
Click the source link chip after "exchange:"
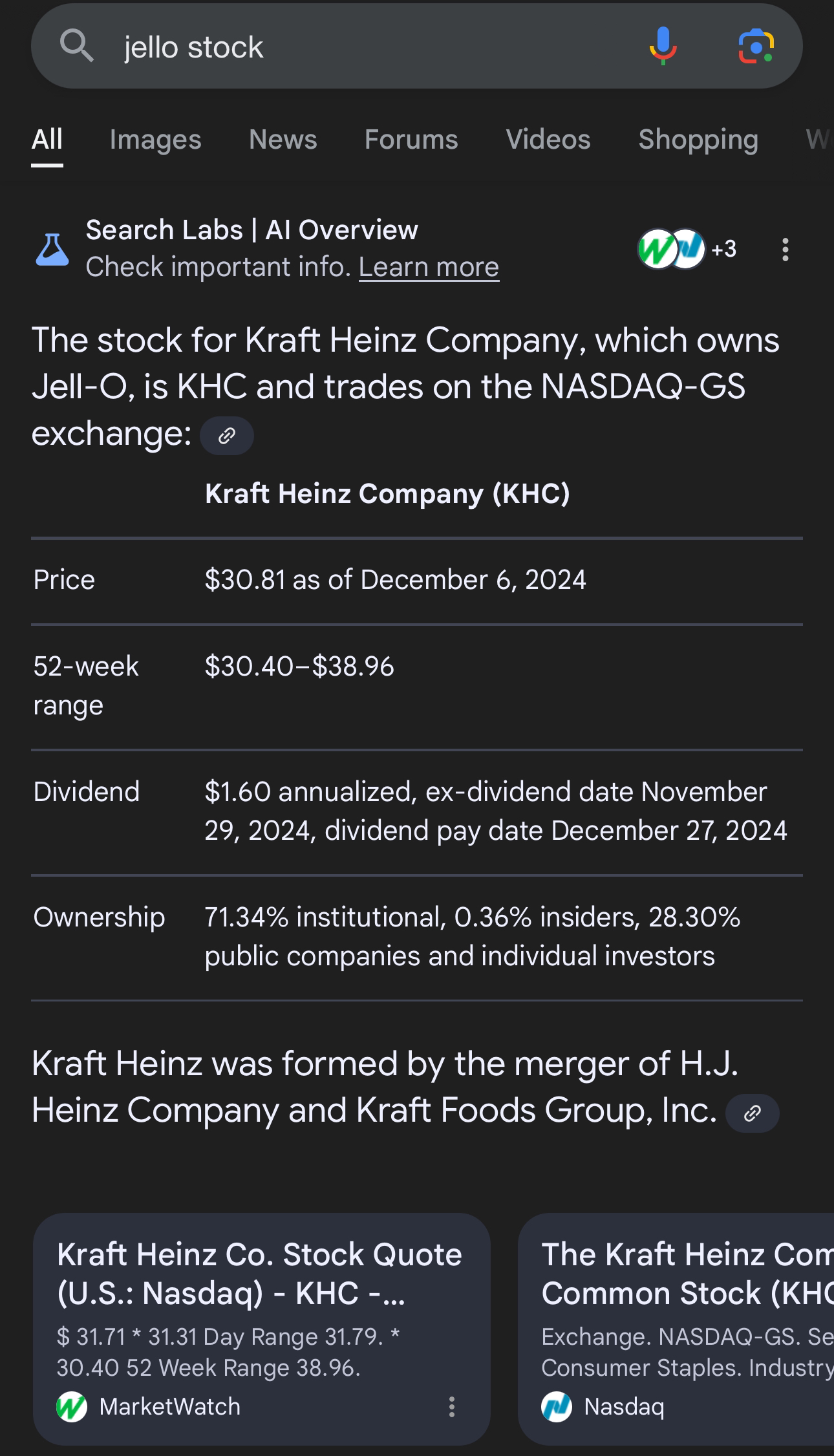point(227,436)
